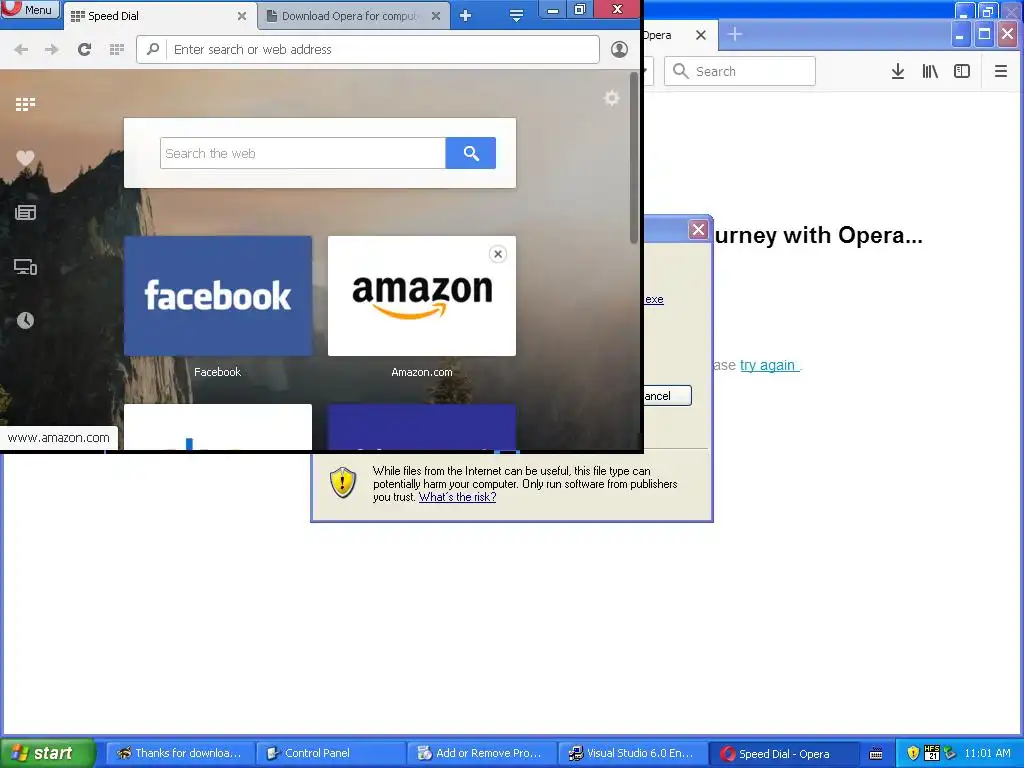The width and height of the screenshot is (1024, 768).
Task: Focus the Opera address bar
Action: 368,50
